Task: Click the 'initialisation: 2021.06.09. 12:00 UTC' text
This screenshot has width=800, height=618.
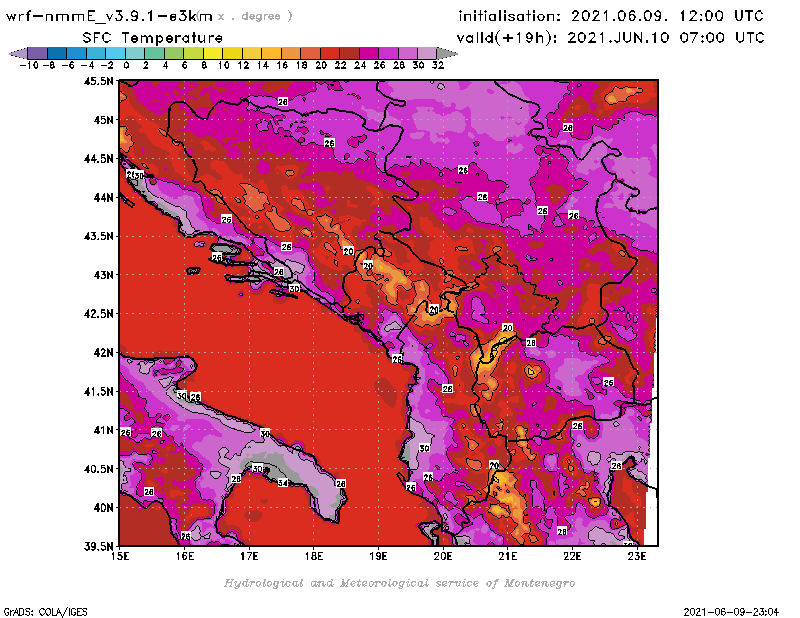Action: [611, 16]
